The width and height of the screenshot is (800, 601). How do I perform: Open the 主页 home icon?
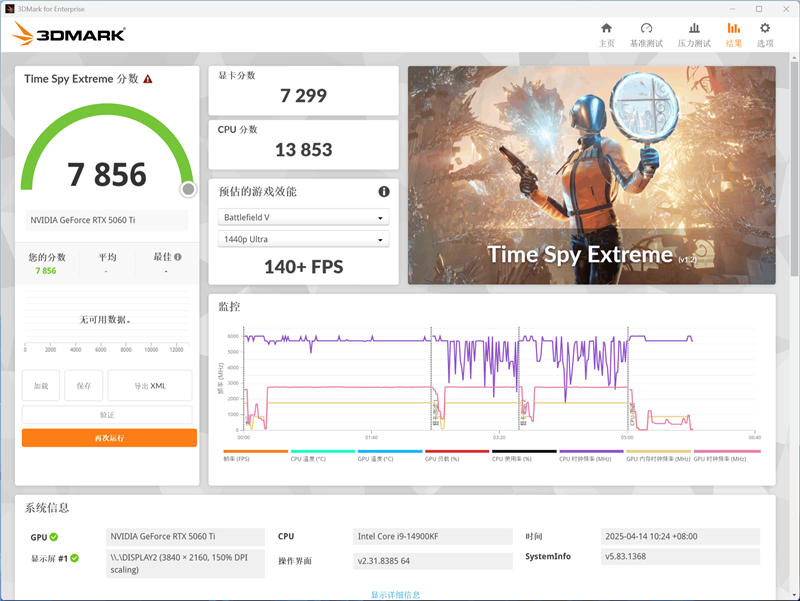point(605,31)
